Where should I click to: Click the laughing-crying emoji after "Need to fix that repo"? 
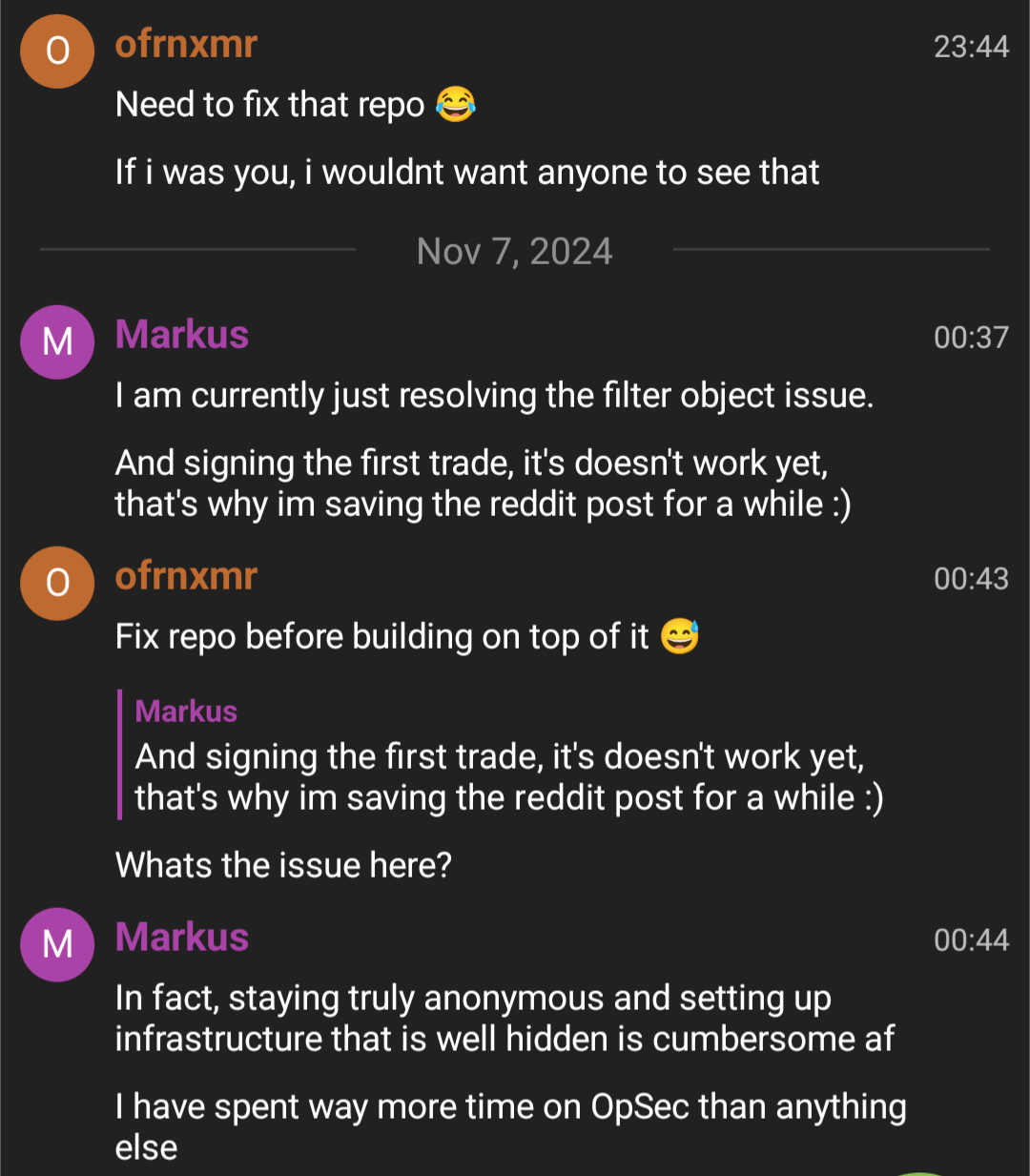[x=456, y=104]
